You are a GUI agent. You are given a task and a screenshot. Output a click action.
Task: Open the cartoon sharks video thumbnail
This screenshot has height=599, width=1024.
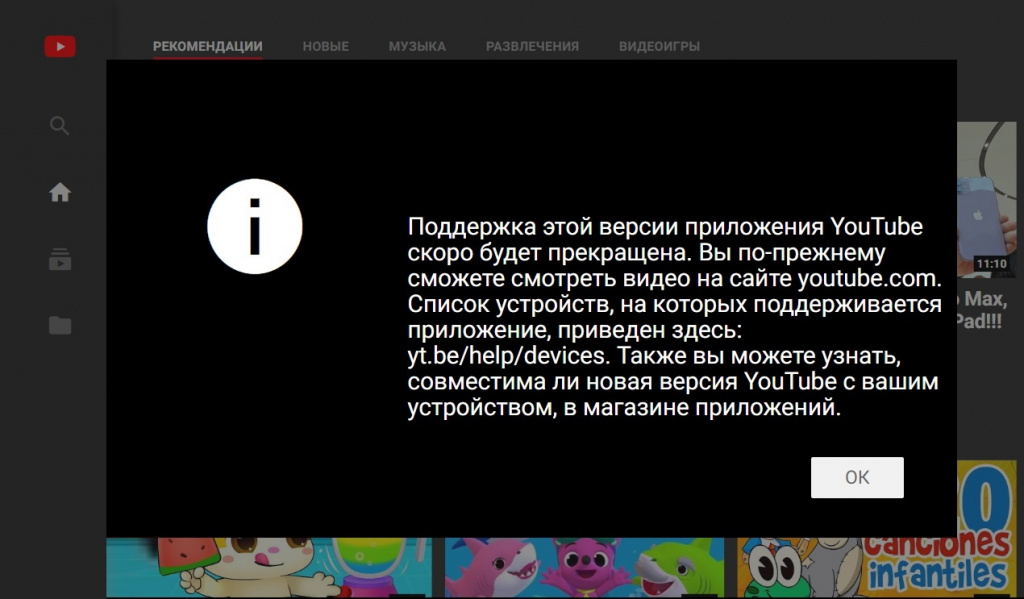pyautogui.click(x=583, y=567)
